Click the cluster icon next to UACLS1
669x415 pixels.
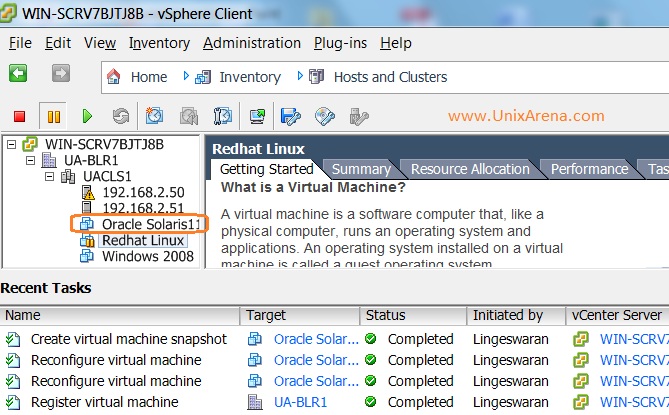point(68,176)
